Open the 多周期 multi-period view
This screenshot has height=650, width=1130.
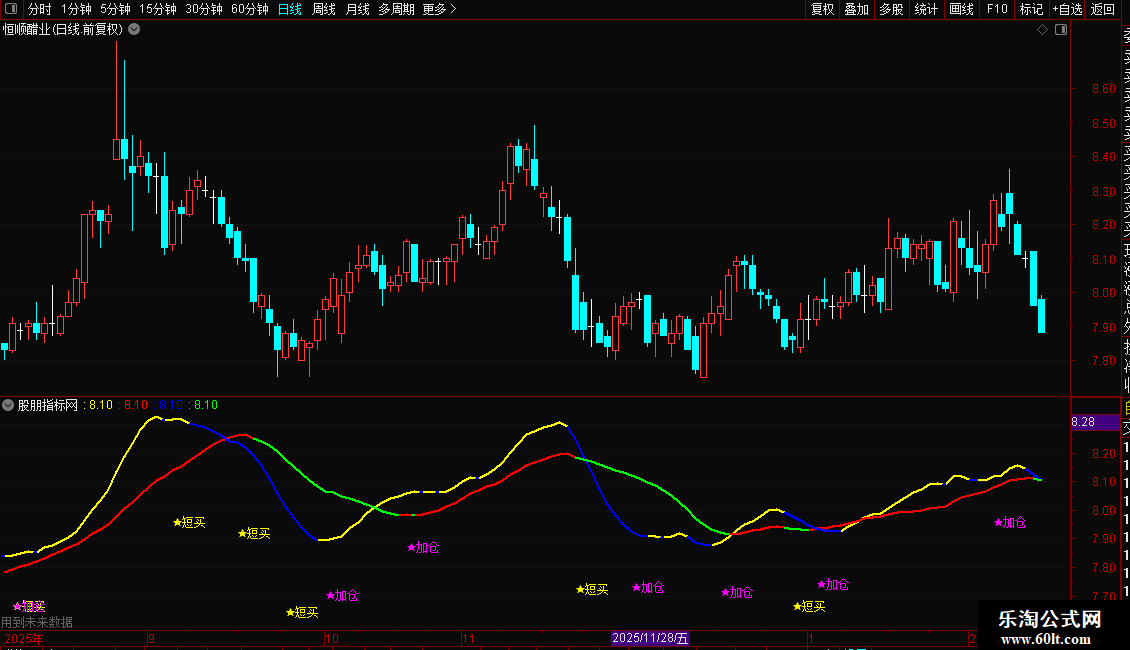click(x=396, y=9)
